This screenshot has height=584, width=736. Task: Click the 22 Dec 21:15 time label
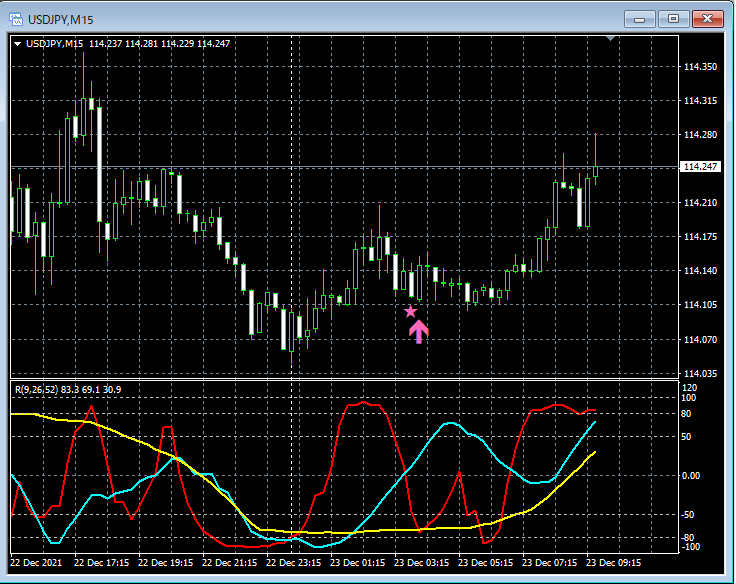coord(230,562)
